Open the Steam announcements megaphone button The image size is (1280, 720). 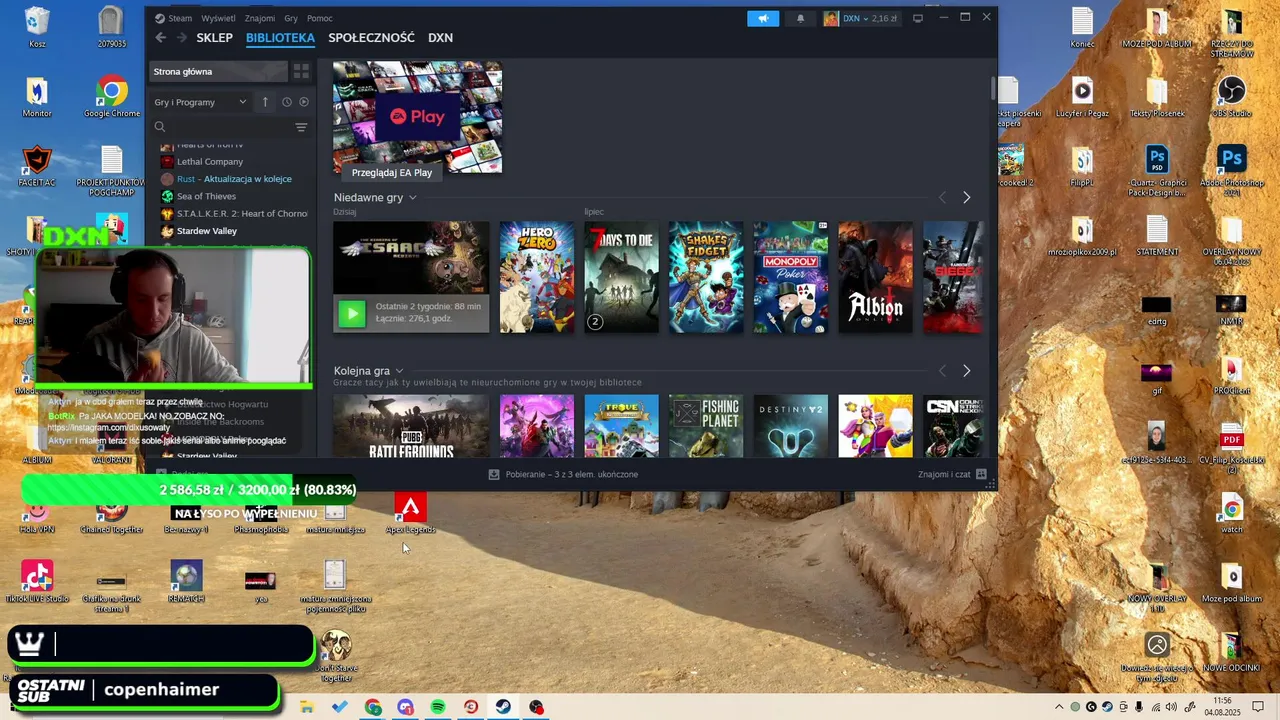[763, 18]
